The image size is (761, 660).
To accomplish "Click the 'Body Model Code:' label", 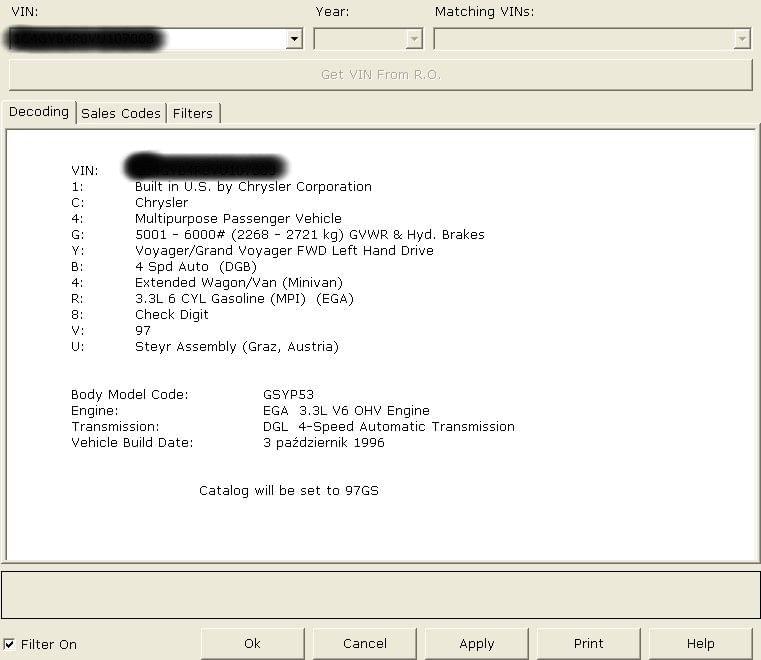I will 130,395.
